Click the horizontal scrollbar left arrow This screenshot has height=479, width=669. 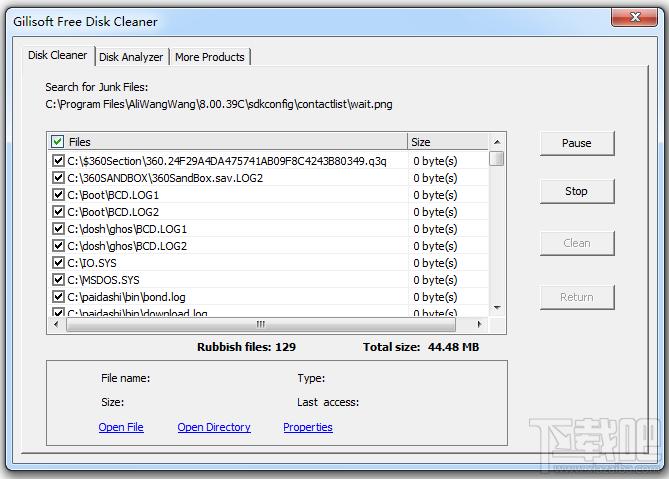[x=56, y=324]
